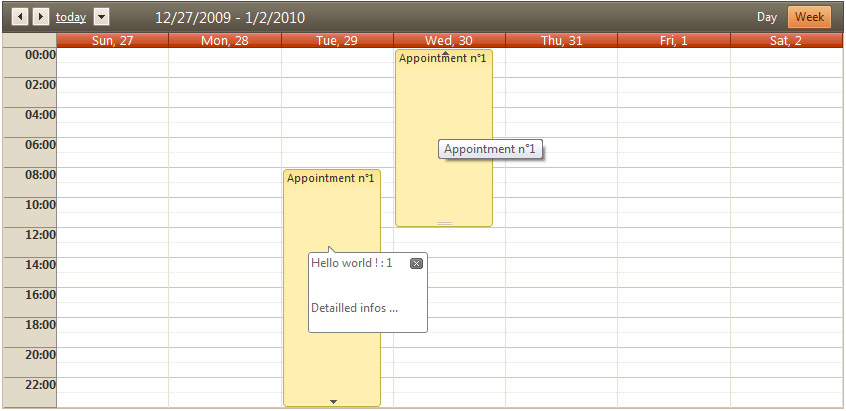Jump to today link

71,17
